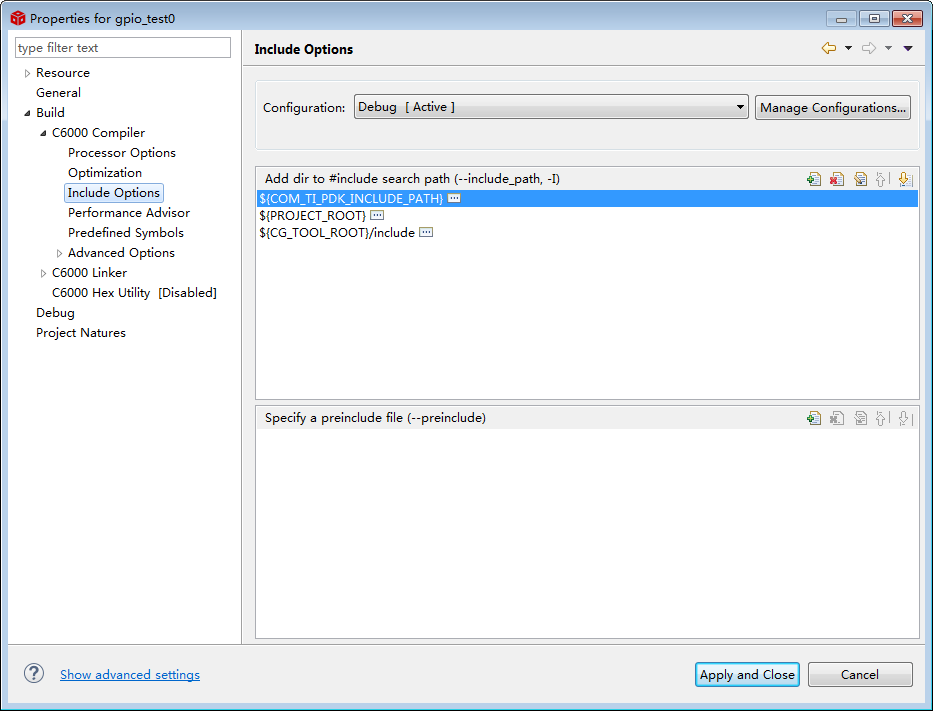Click ellipsis button next to ${CG_TOOL_ROOT}/include
The height and width of the screenshot is (711, 933).
(426, 232)
